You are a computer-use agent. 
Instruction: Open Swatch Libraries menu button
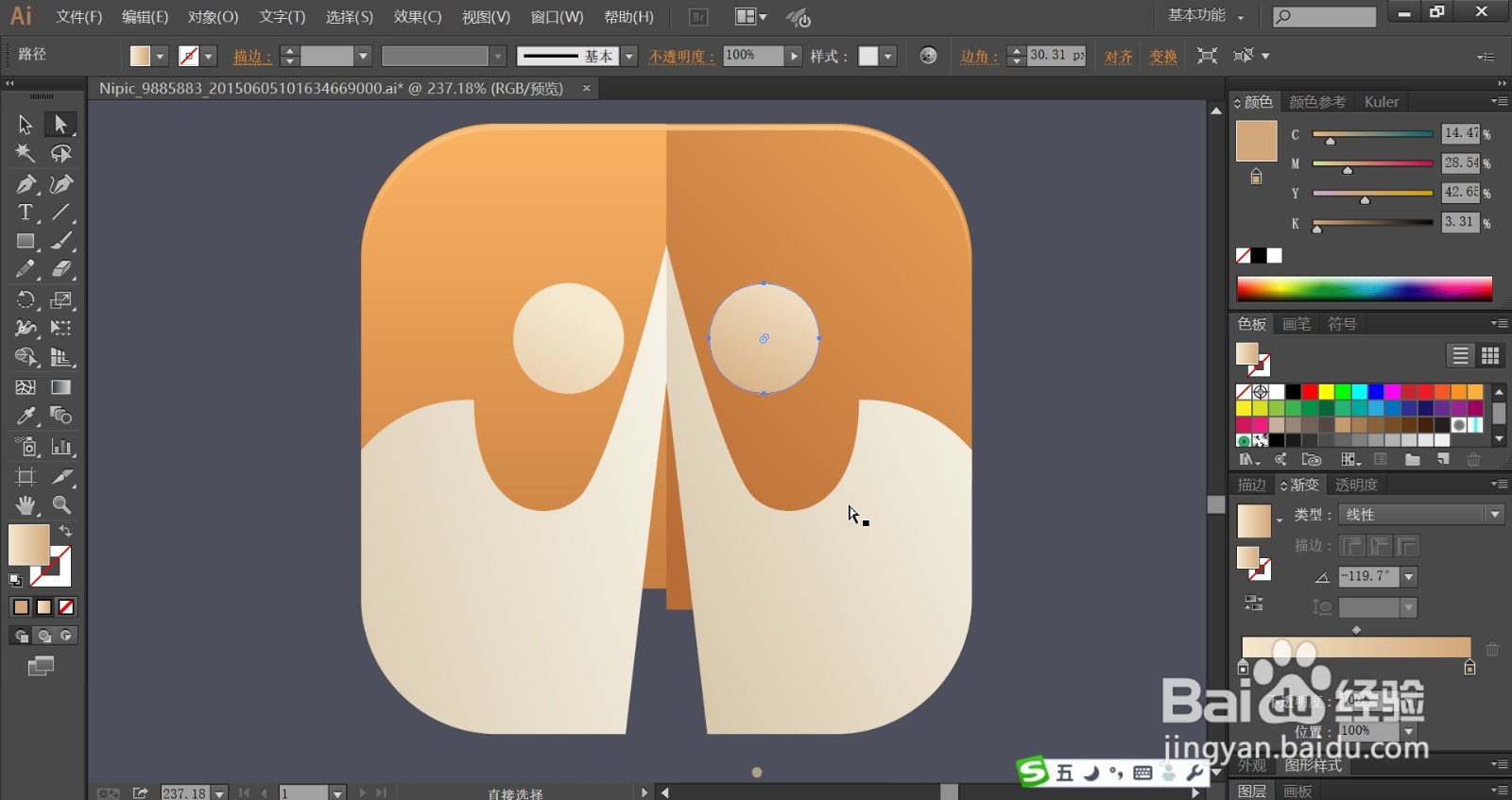(1249, 460)
